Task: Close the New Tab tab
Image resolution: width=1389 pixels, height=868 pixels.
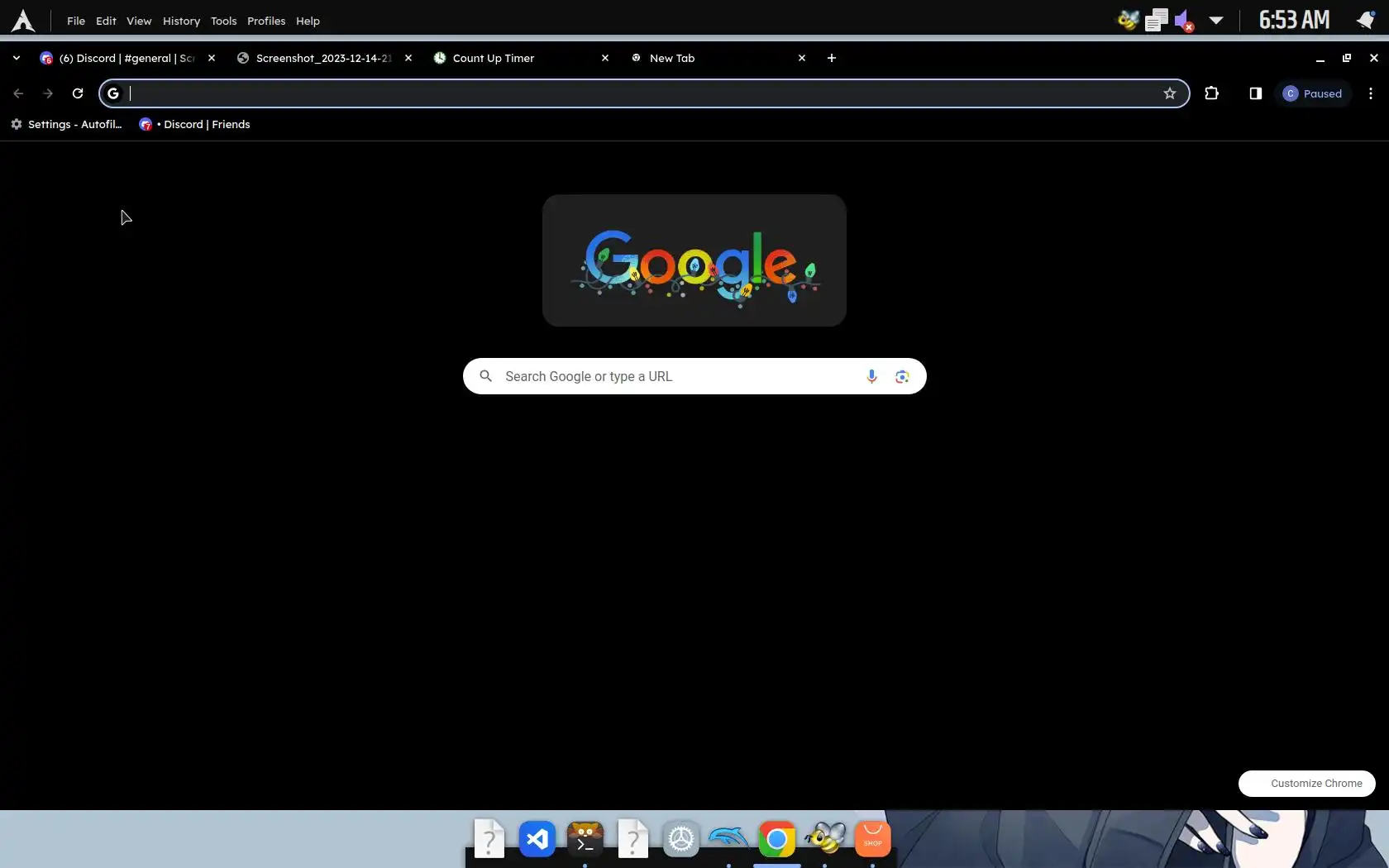Action: coord(802,58)
